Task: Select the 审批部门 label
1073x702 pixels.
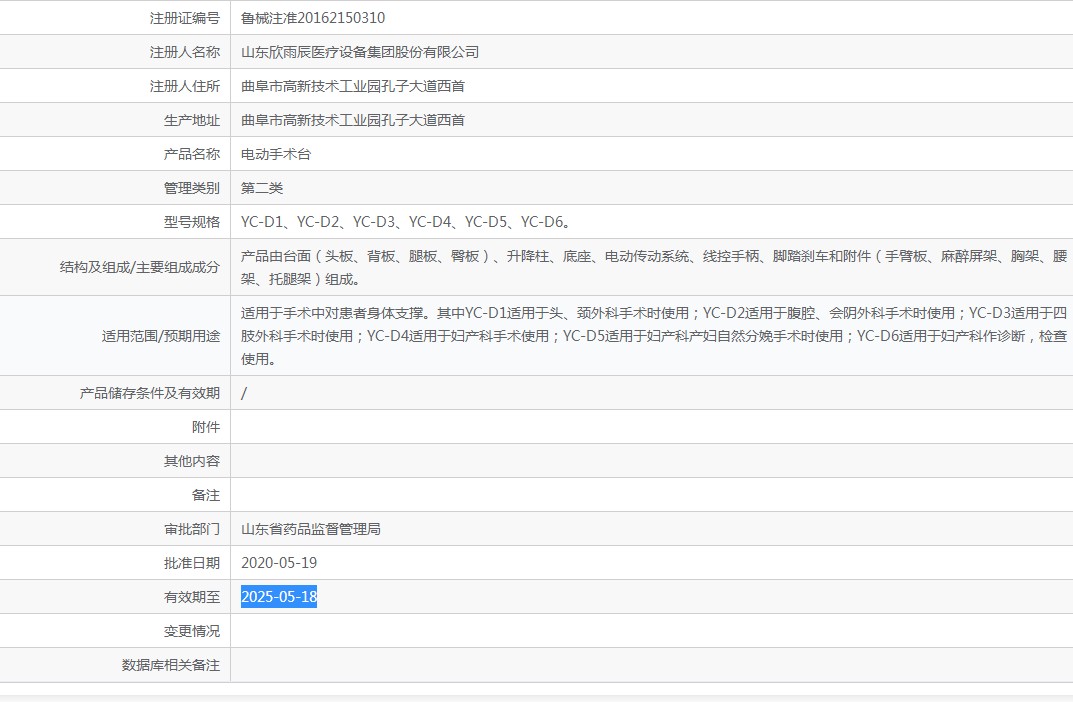Action: [x=192, y=529]
